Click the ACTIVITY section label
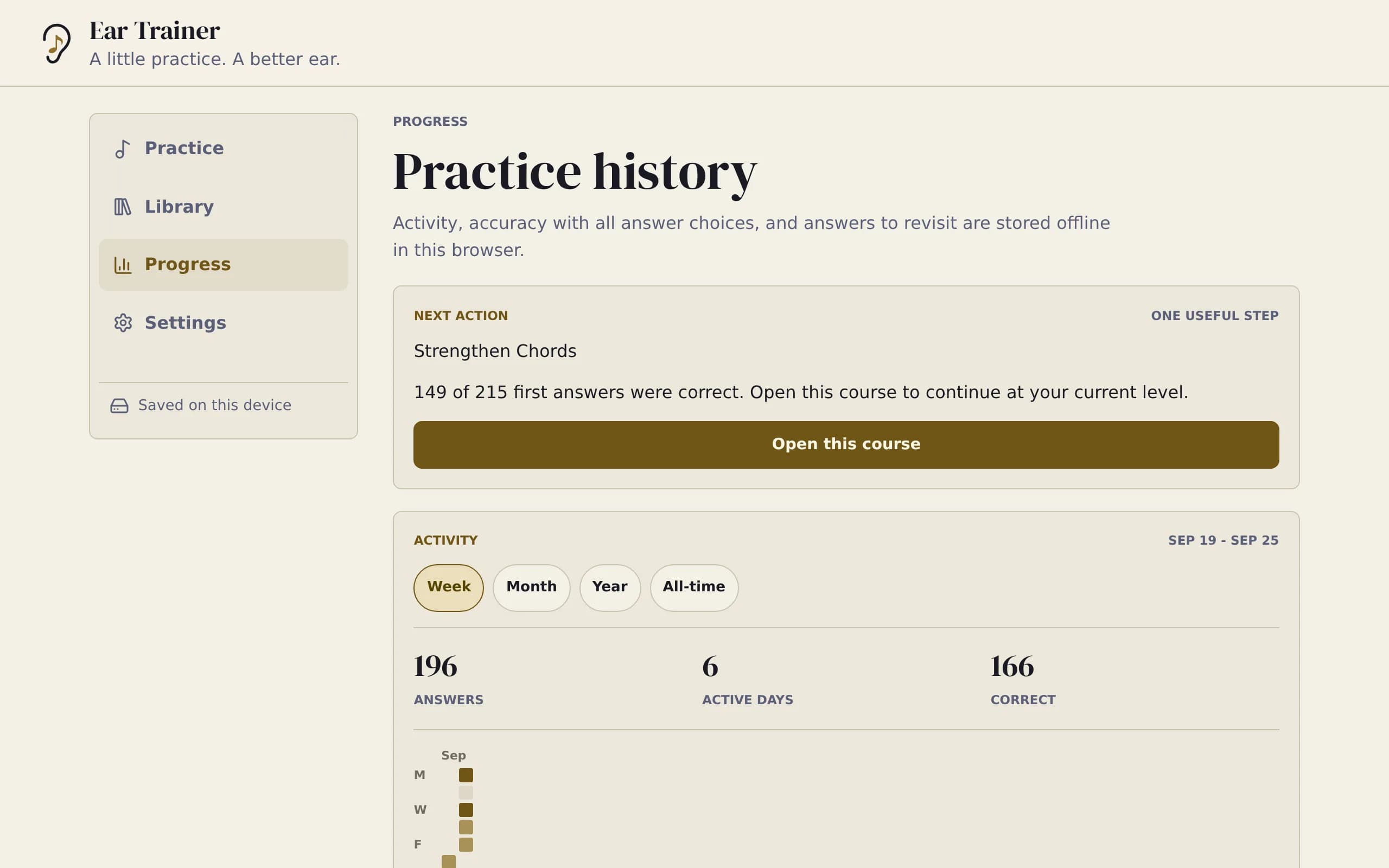Screen dimensions: 1389x868 click(x=445, y=540)
